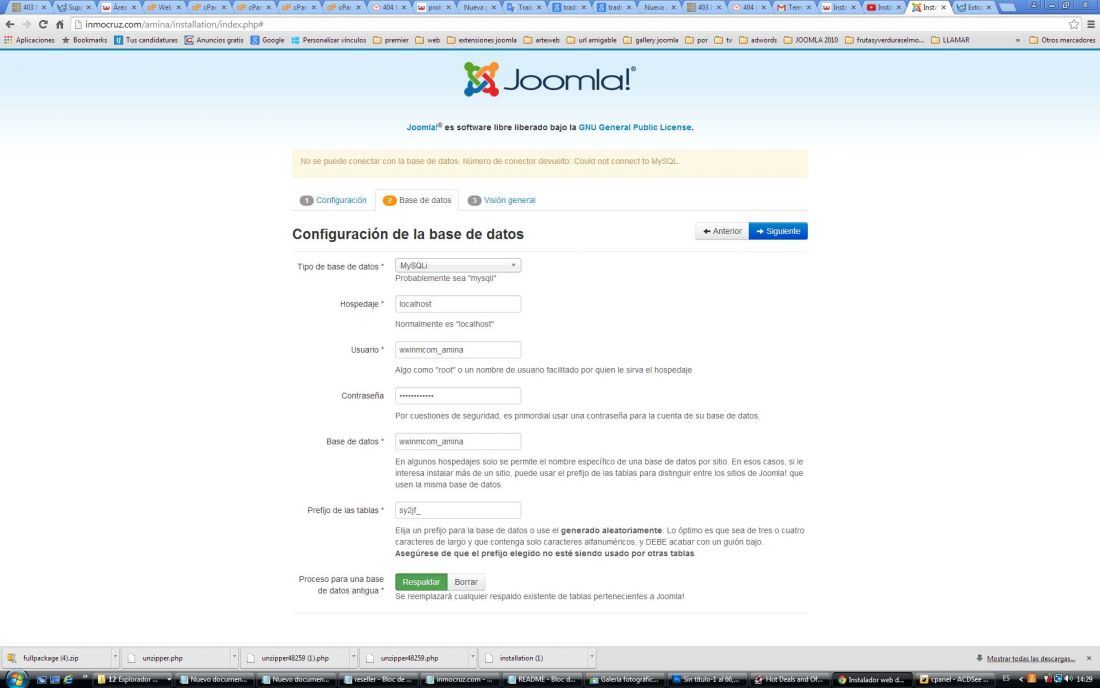Reload the page with the refresh icon
The width and height of the screenshot is (1100, 688).
pos(43,24)
